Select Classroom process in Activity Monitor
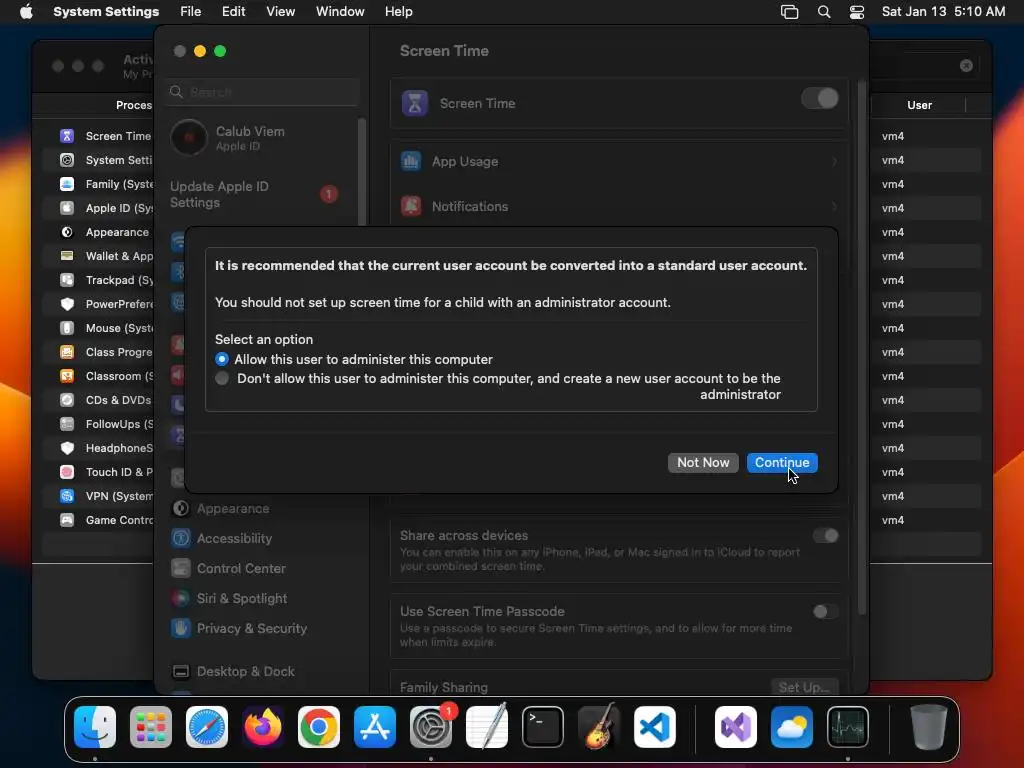The image size is (1024, 768). pyautogui.click(x=104, y=376)
